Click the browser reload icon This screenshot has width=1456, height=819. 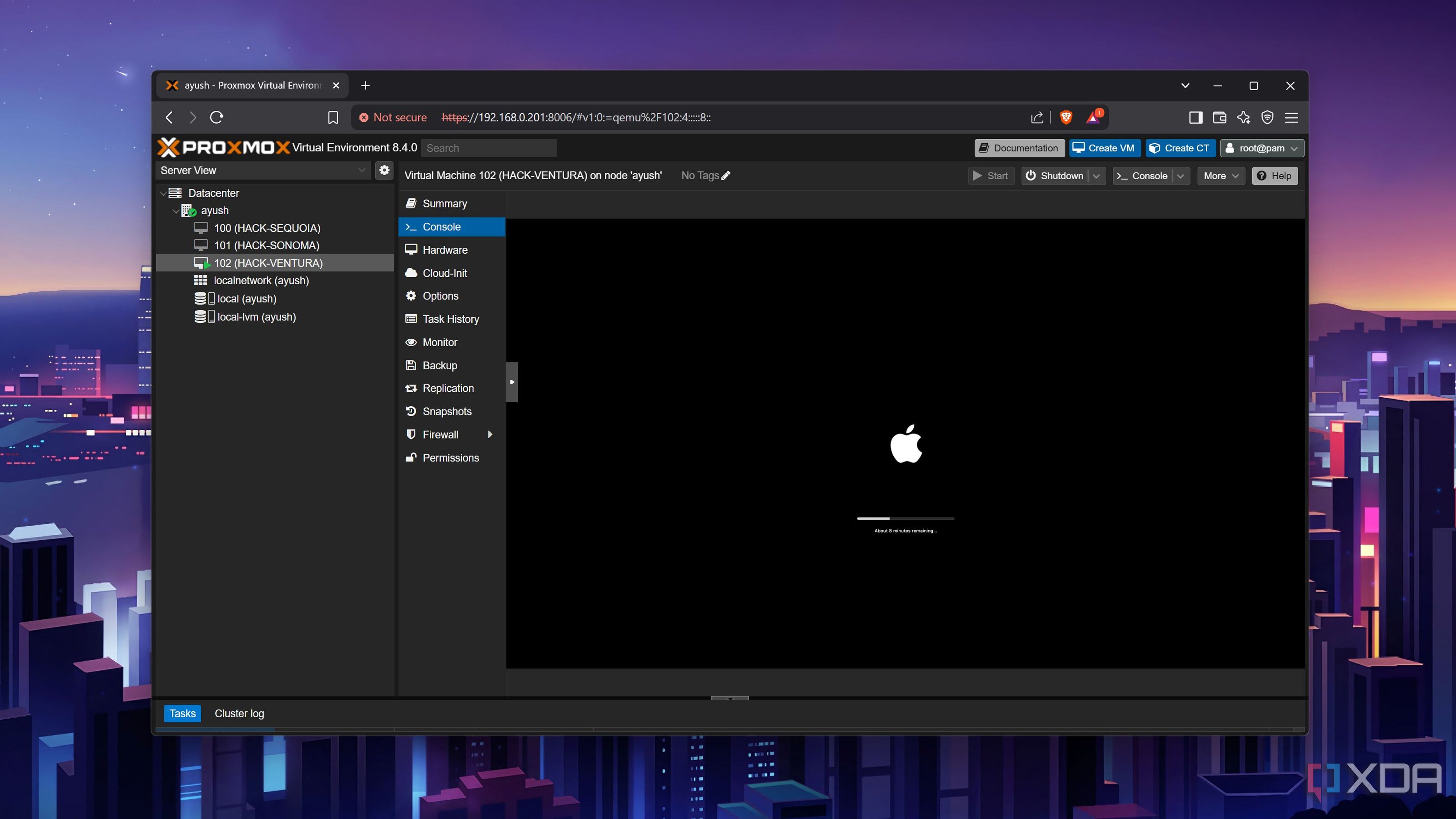(217, 117)
